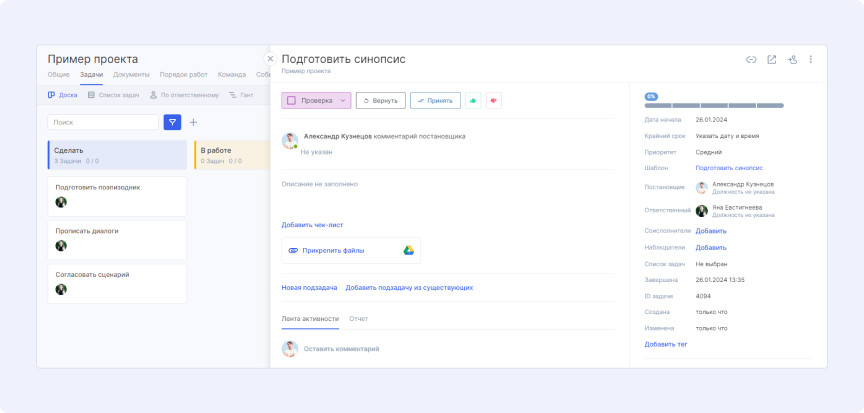Screen dimensions: 864x413
Task: Open Подготовить поэпизодник task card
Action: click(117, 196)
